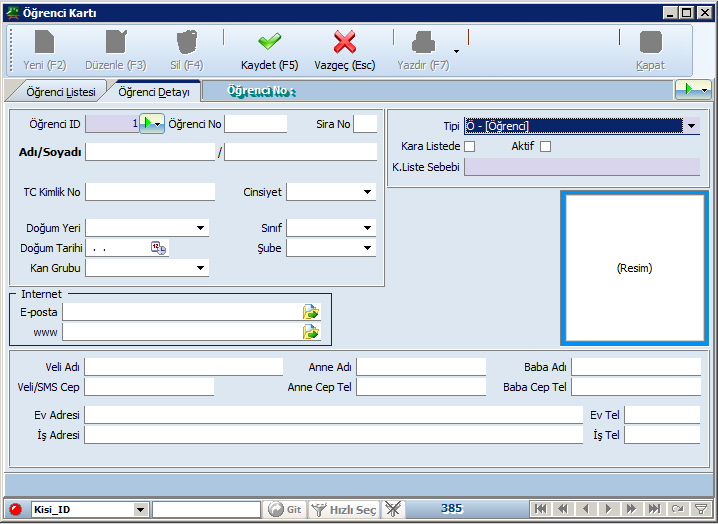
Task: Click the filter funnel icon at the bottom right
Action: (x=701, y=509)
